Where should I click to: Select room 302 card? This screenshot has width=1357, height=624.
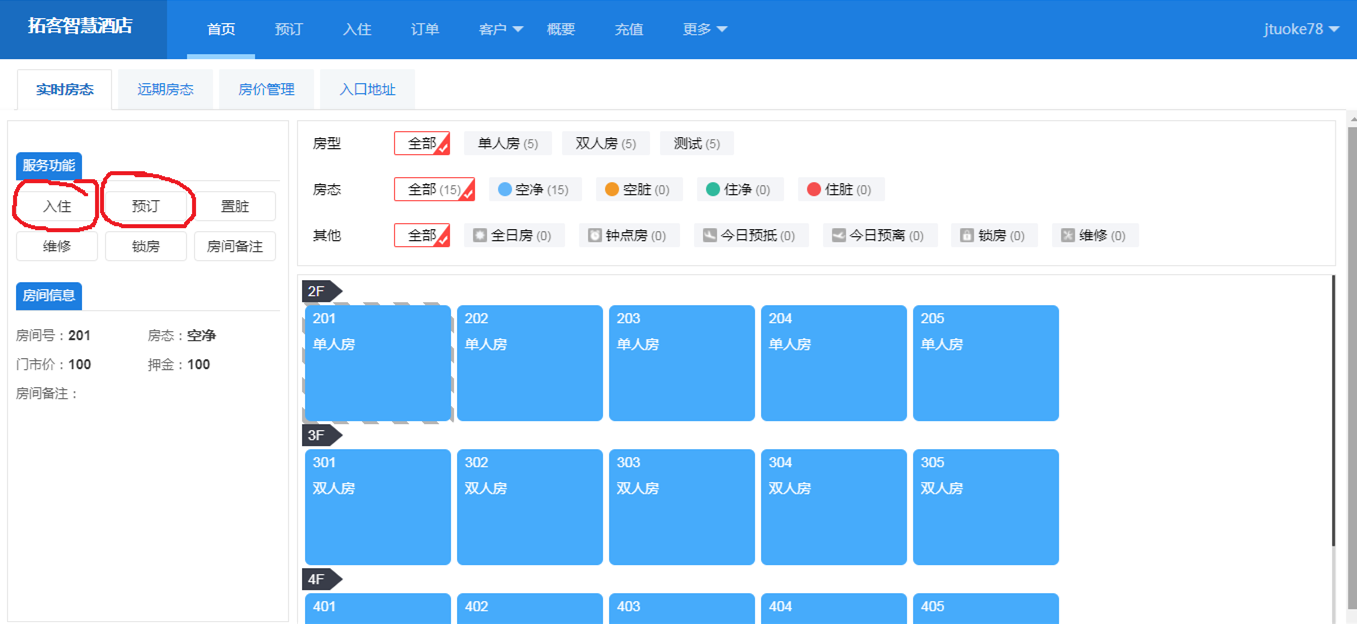point(530,507)
